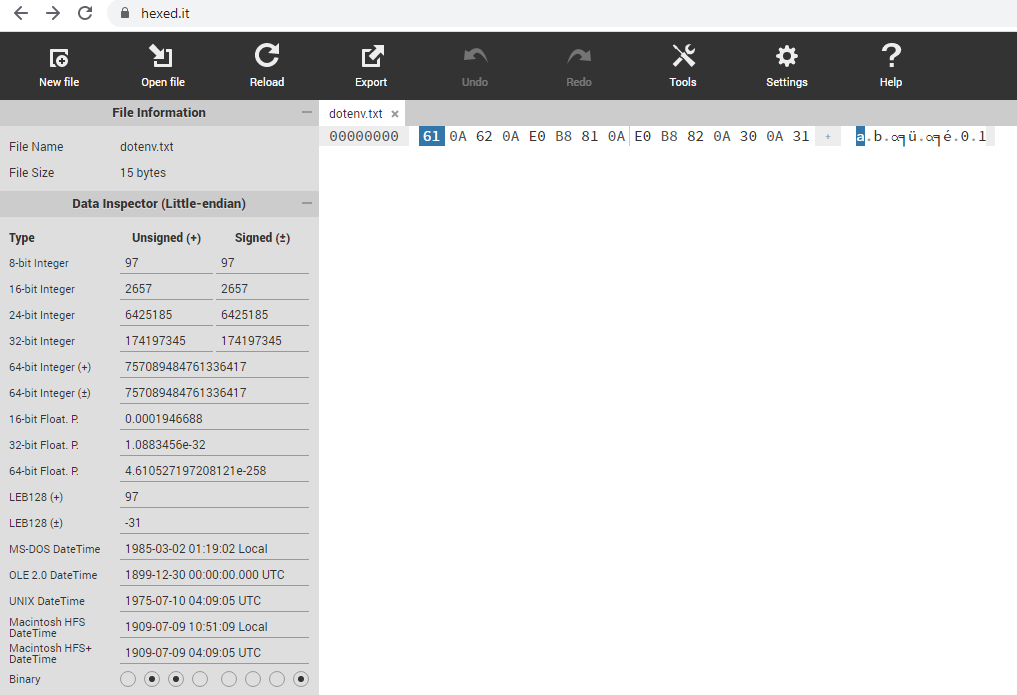Open Help question mark

click(x=891, y=58)
